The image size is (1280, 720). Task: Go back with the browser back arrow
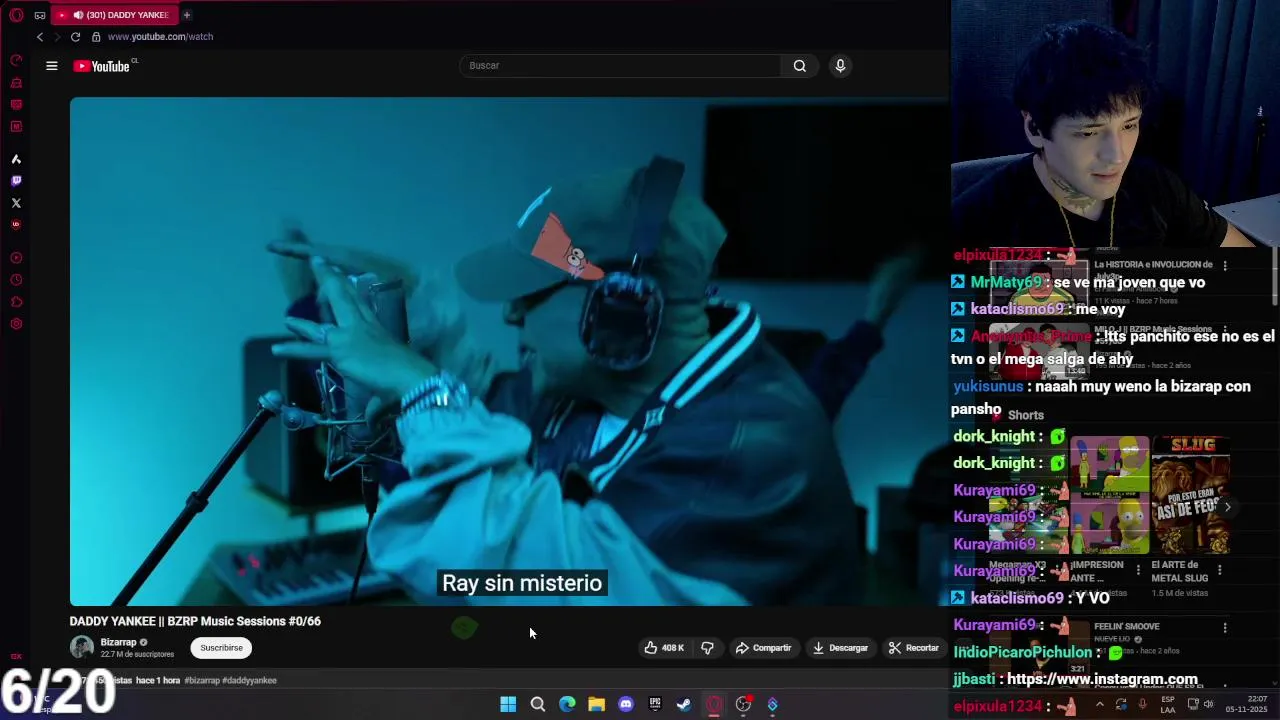coord(40,37)
